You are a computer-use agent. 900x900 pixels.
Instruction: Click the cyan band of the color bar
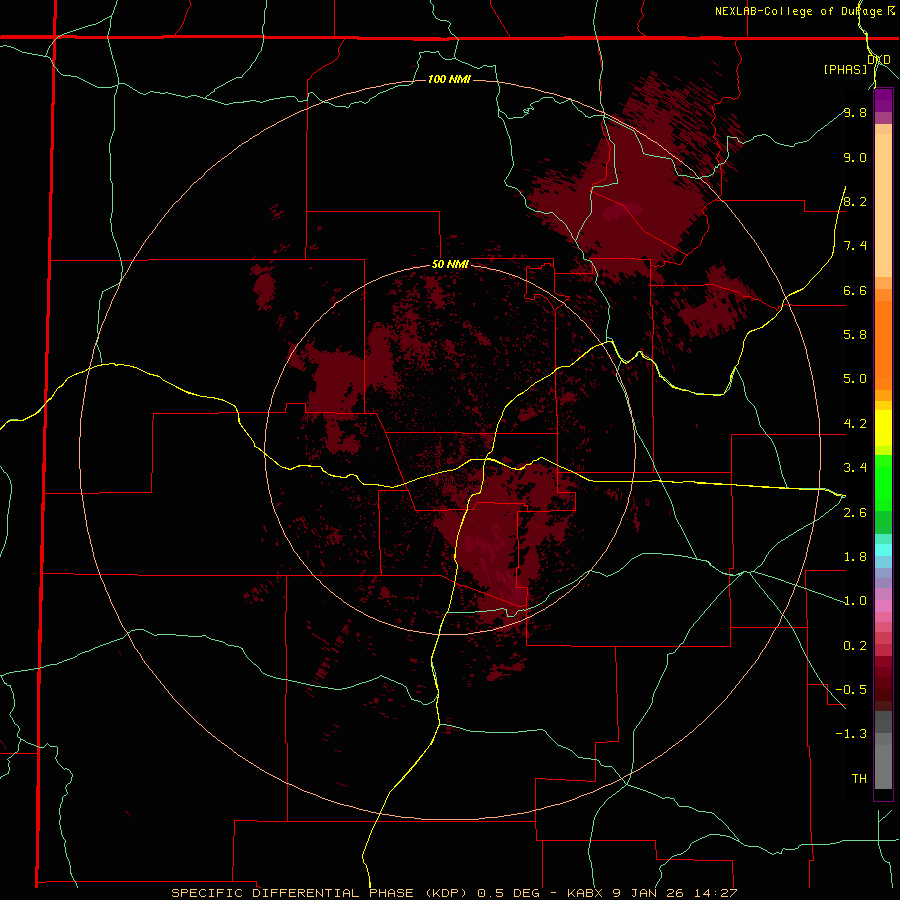[x=883, y=549]
